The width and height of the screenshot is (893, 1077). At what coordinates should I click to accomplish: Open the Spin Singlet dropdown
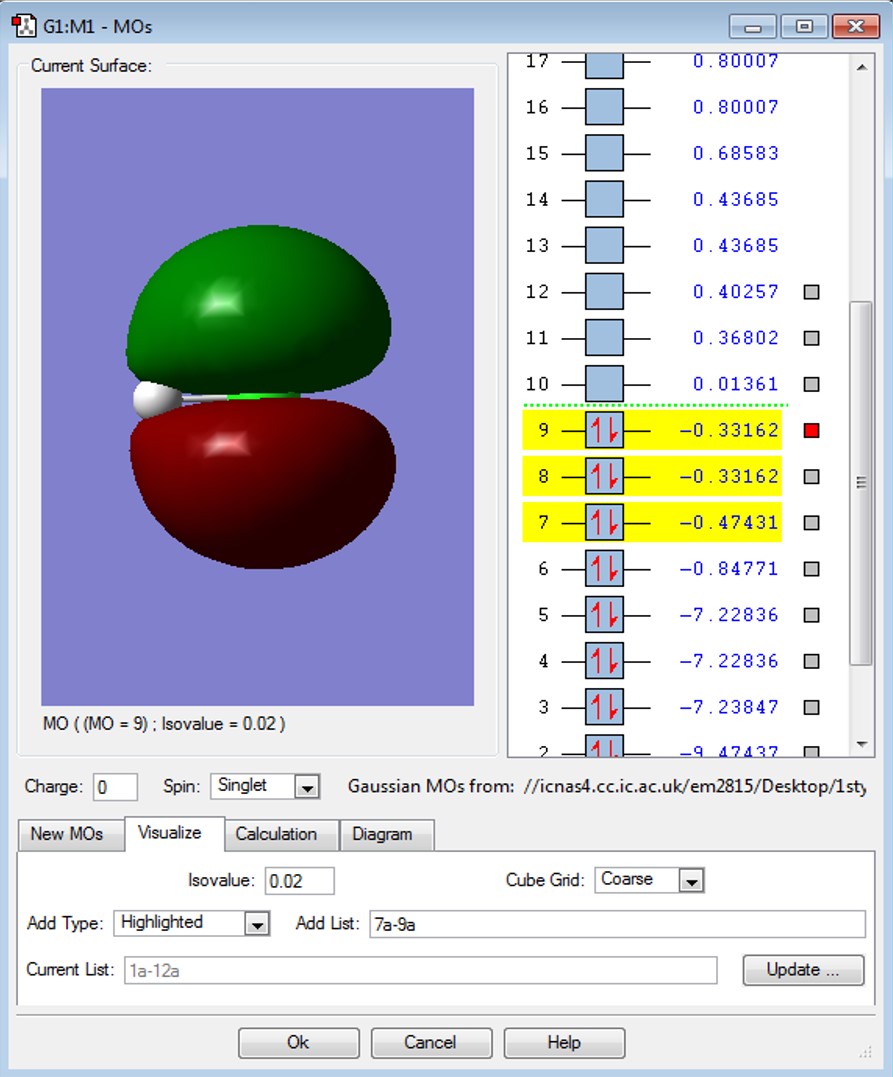[x=307, y=786]
